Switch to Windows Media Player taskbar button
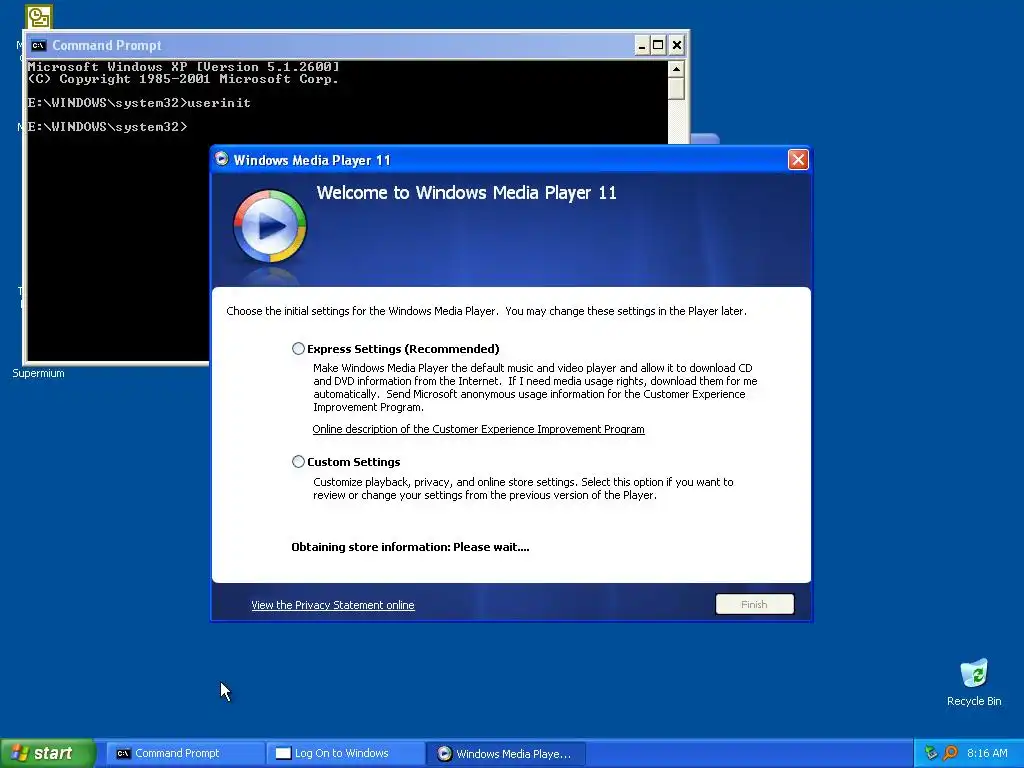The image size is (1024, 768). click(505, 753)
